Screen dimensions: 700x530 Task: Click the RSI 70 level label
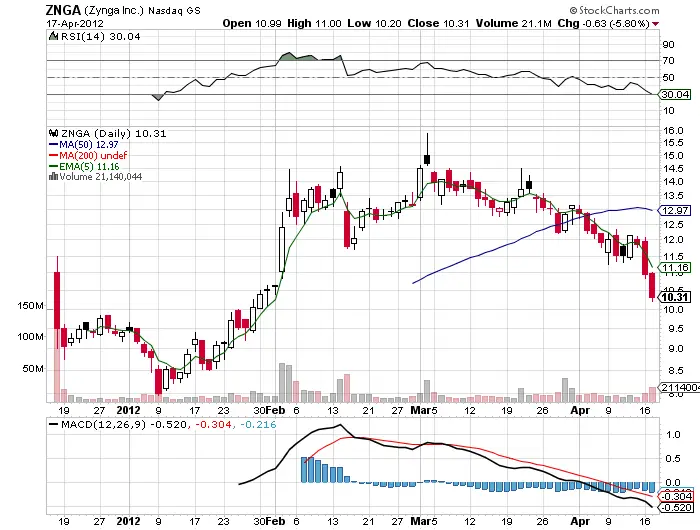click(668, 61)
